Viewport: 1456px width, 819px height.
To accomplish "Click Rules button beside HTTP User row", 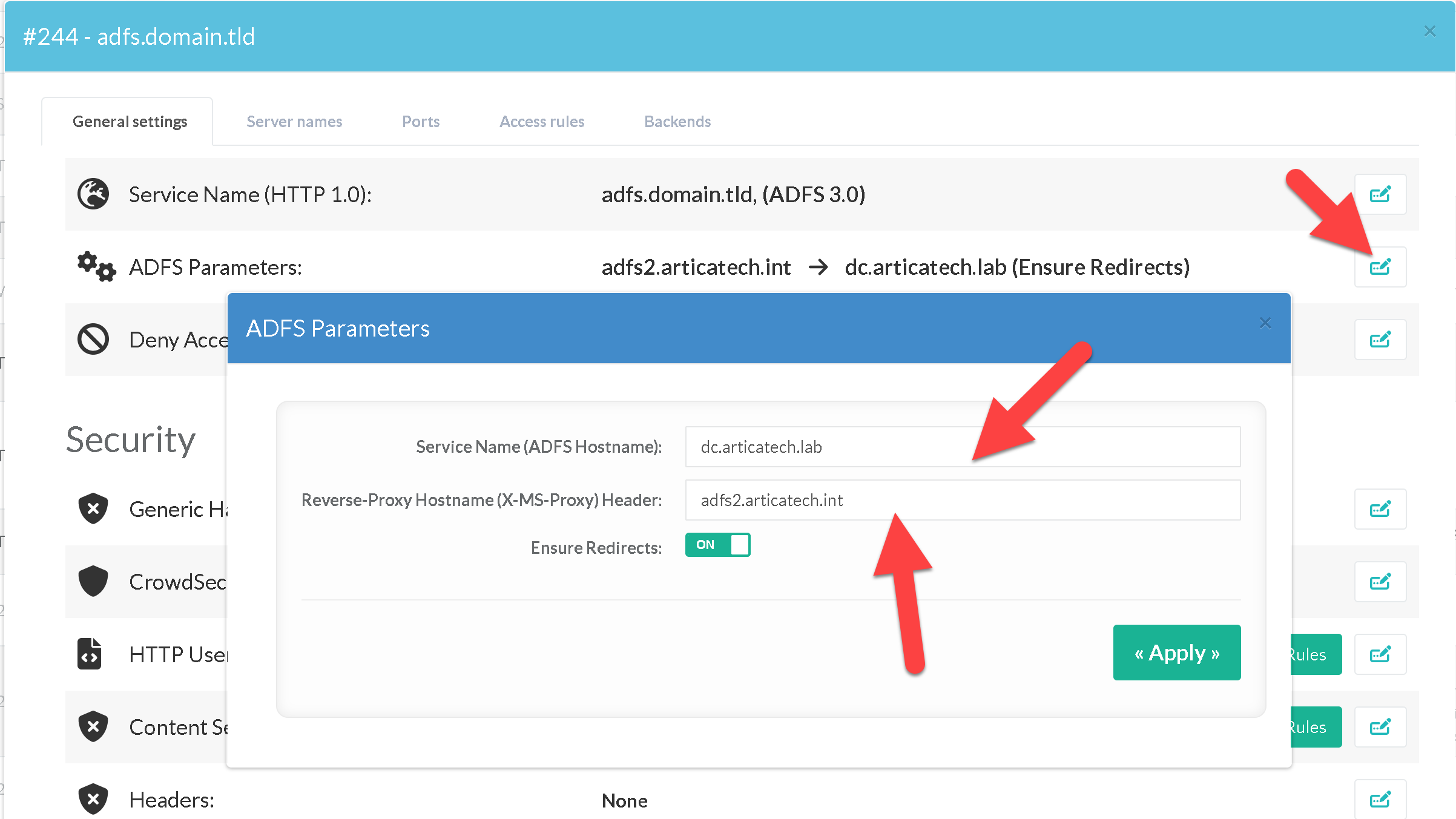I will click(1316, 654).
